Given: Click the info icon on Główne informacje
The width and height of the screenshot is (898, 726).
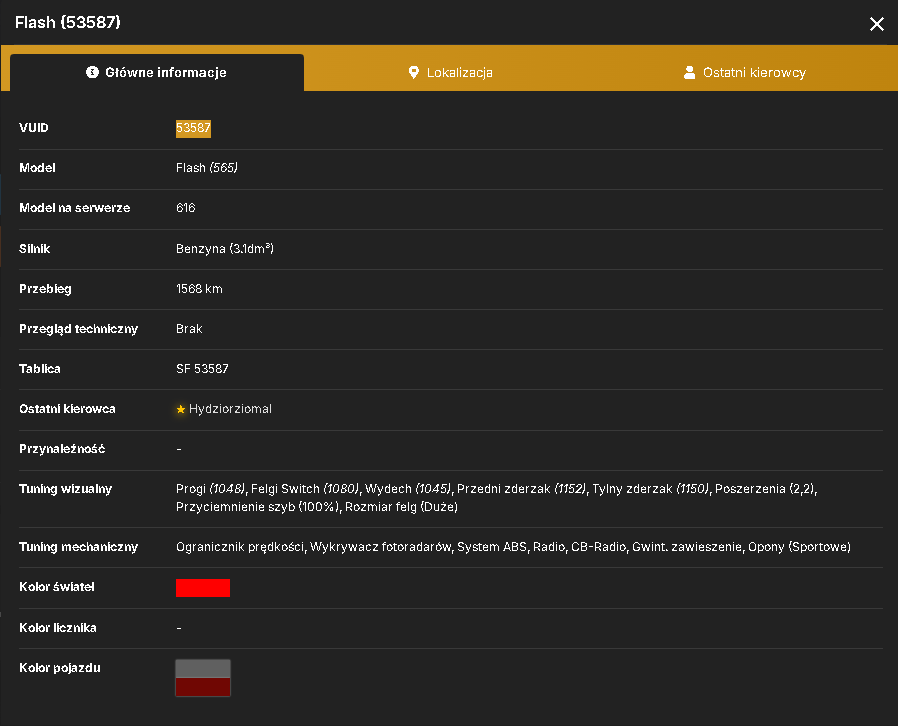Looking at the screenshot, I should [92, 72].
